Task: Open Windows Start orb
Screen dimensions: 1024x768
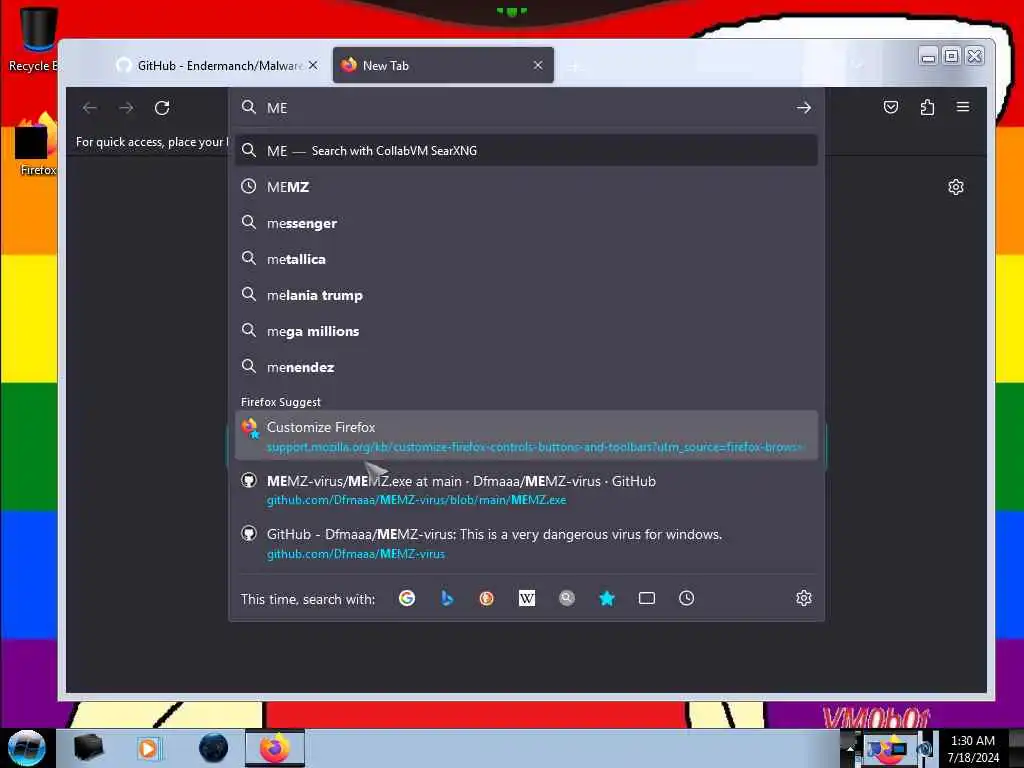Action: (27, 748)
